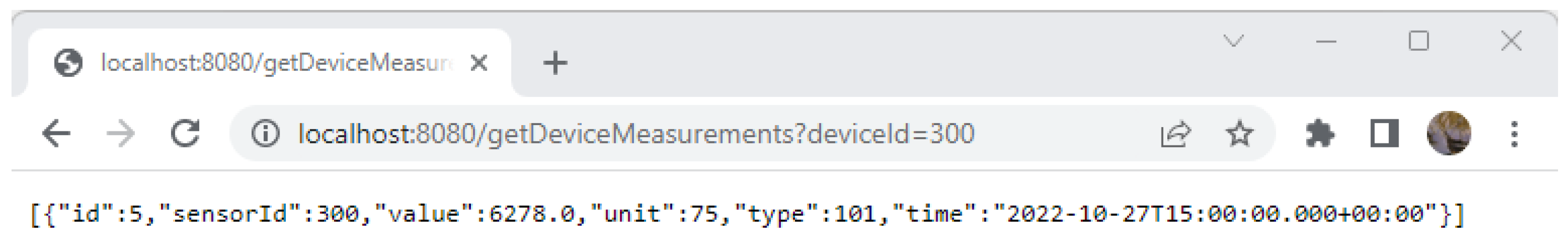This screenshot has height=246, width=1568.
Task: Minimize the browser window
Action: tap(1326, 41)
